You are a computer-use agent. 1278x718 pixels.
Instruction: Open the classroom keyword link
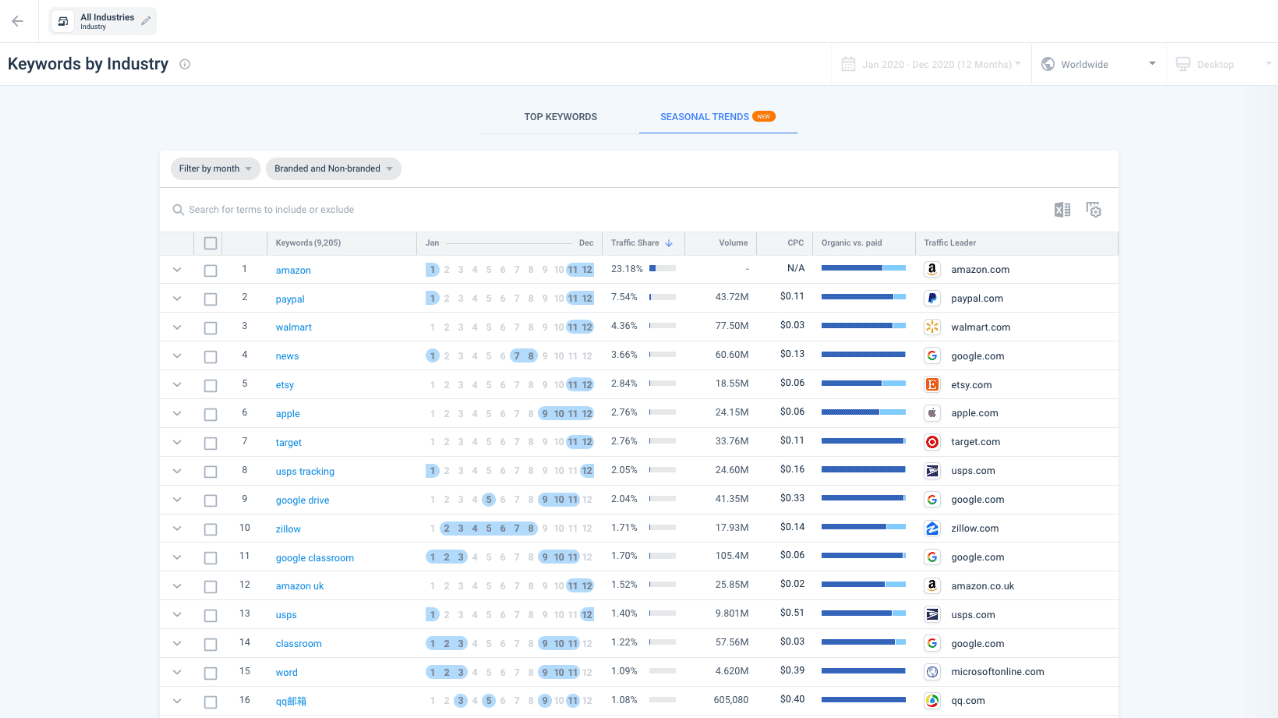tap(298, 644)
